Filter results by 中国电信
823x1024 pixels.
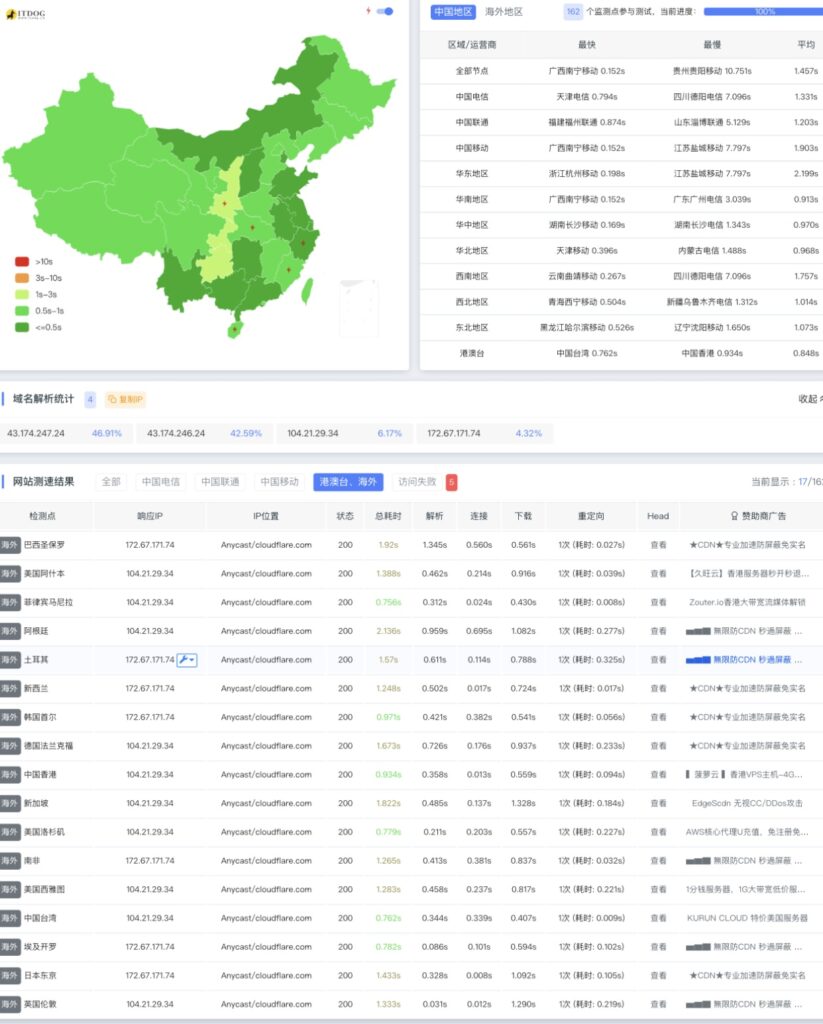coord(160,482)
